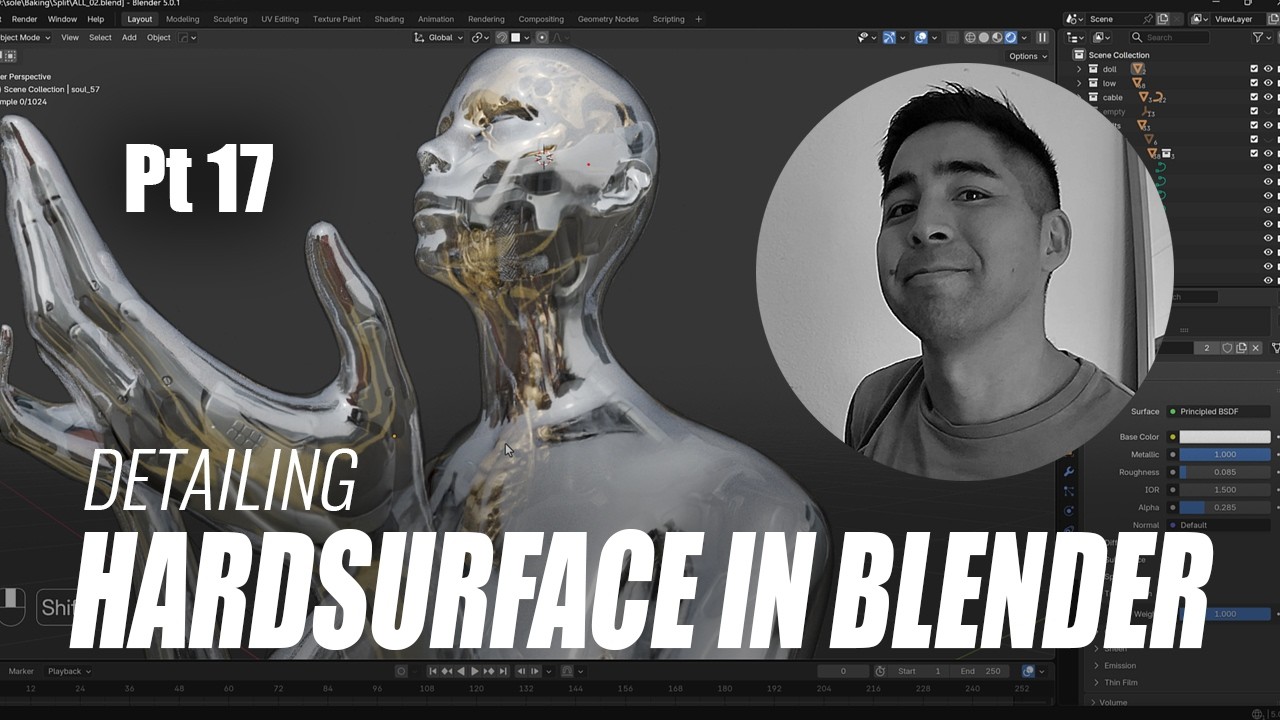Open the Window menu

pos(62,19)
